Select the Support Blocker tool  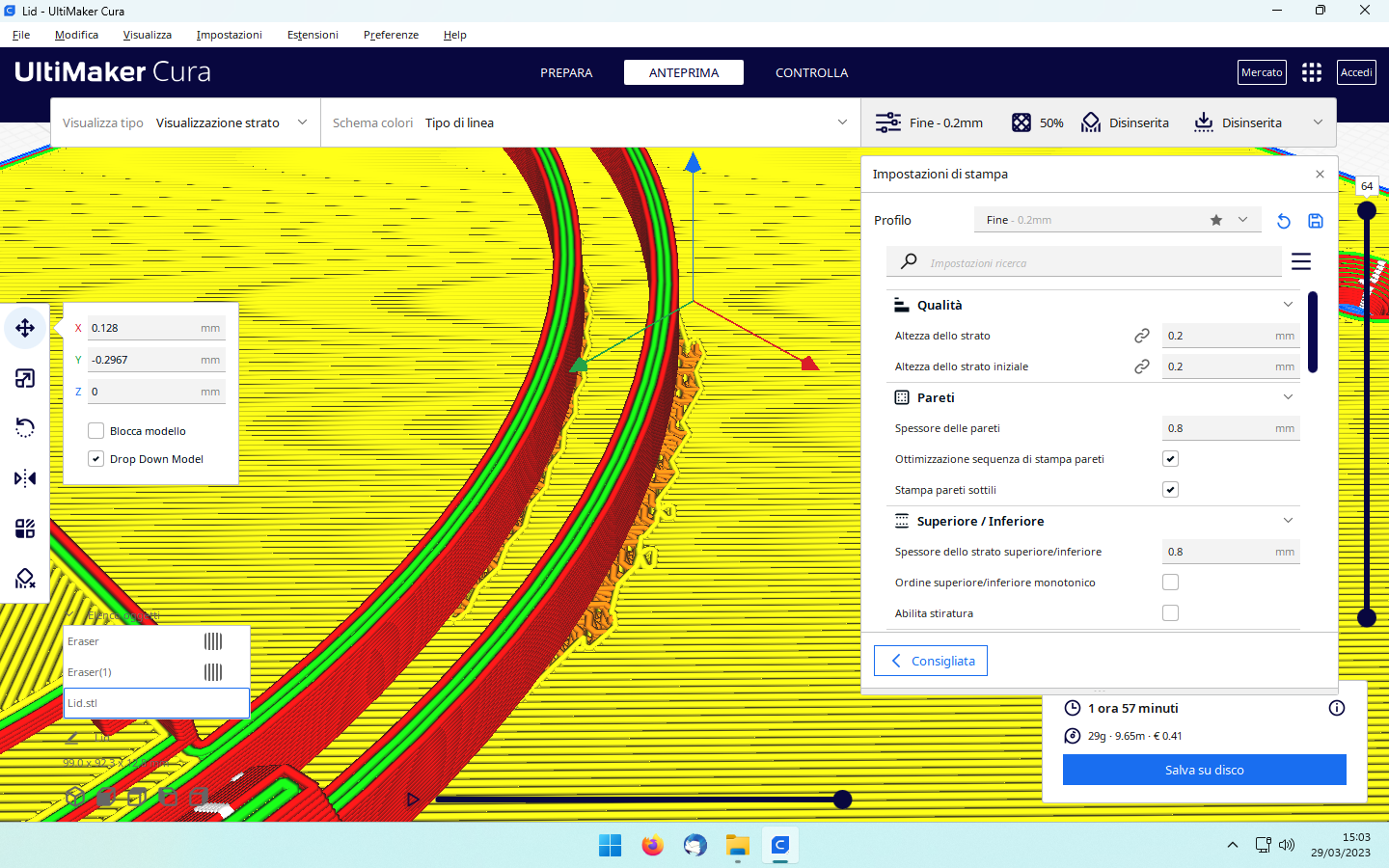click(x=25, y=578)
